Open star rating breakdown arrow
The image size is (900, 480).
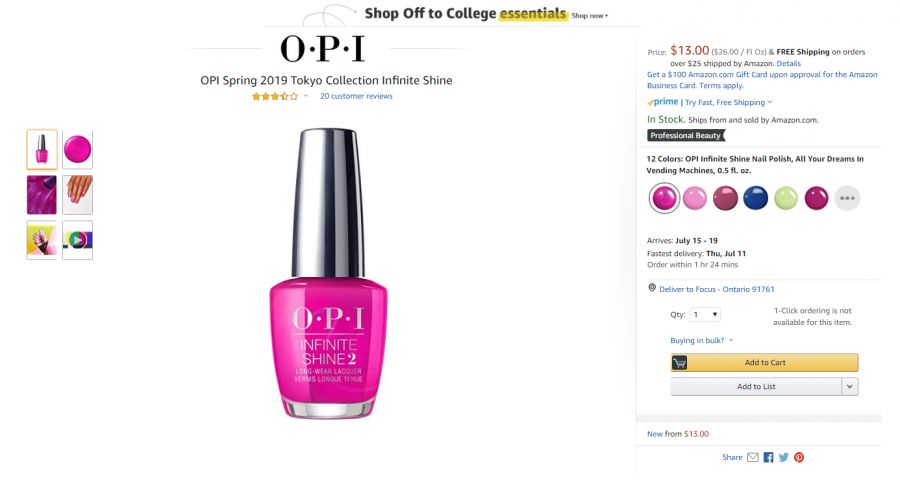pos(306,96)
